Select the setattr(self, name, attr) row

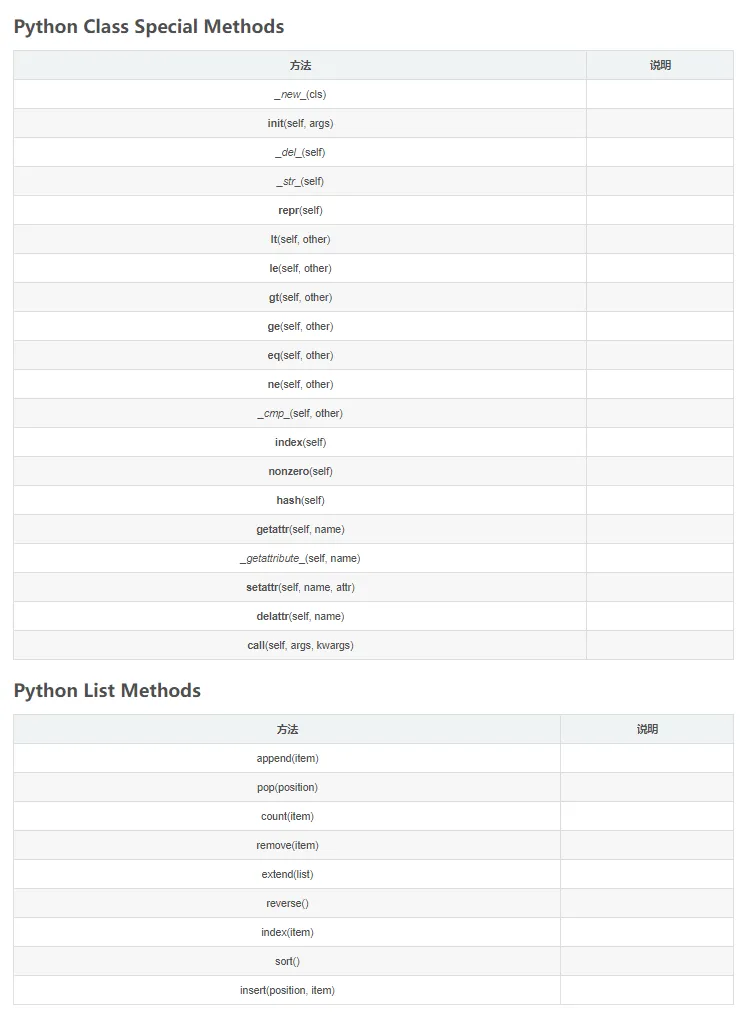[300, 587]
